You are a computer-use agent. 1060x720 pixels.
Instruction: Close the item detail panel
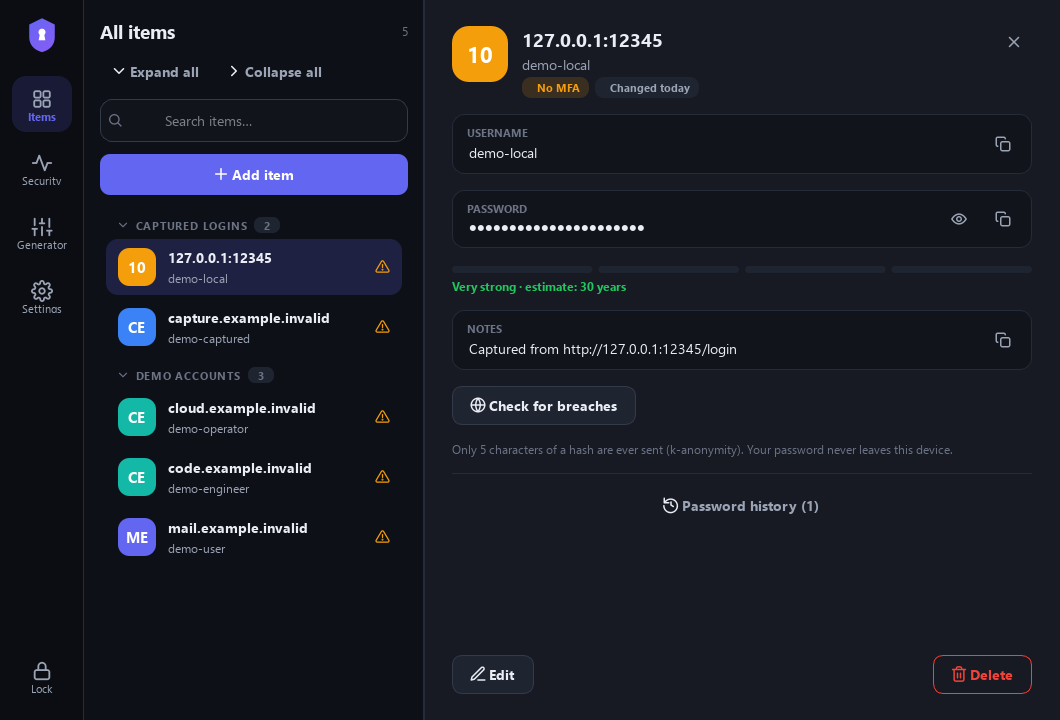1014,42
